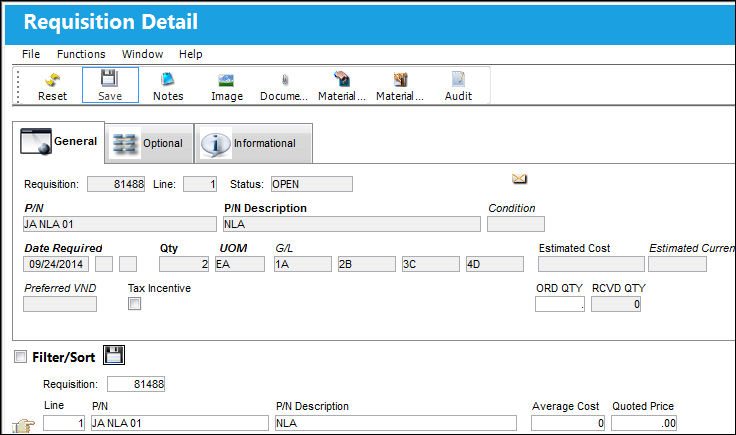Image resolution: width=736 pixels, height=435 pixels.
Task: Click the Average Cost cell
Action: [568, 423]
